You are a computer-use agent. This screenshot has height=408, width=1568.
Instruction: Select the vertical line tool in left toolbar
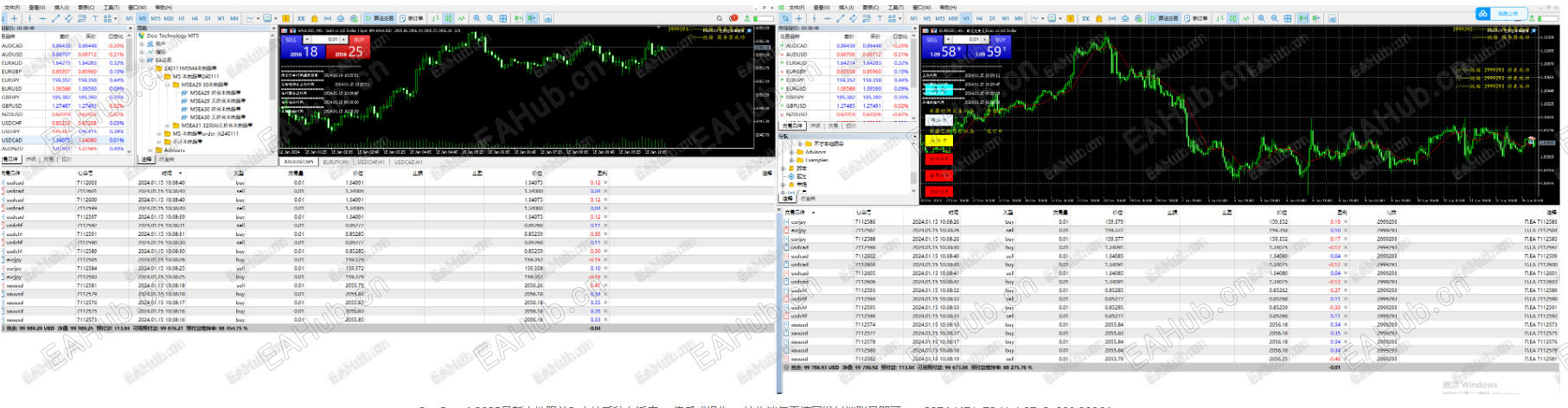point(29,18)
